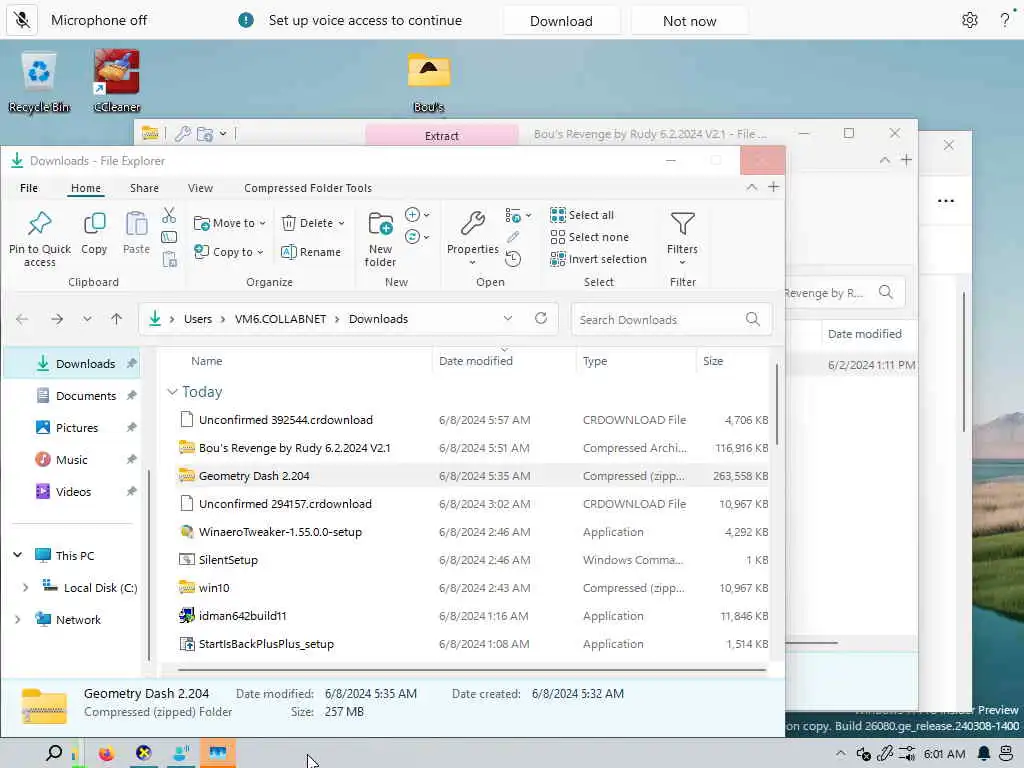Refresh the Downloads folder view
1024x768 pixels.
click(541, 319)
